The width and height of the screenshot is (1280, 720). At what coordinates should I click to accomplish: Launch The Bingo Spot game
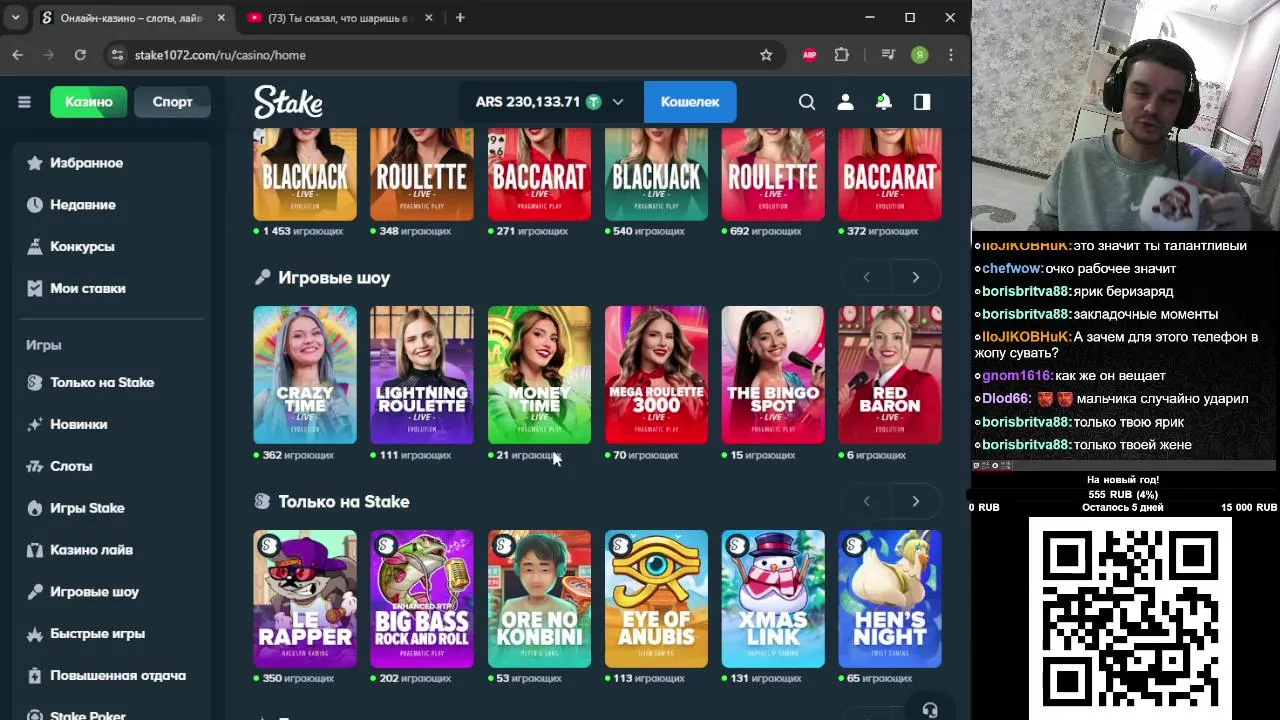point(773,375)
